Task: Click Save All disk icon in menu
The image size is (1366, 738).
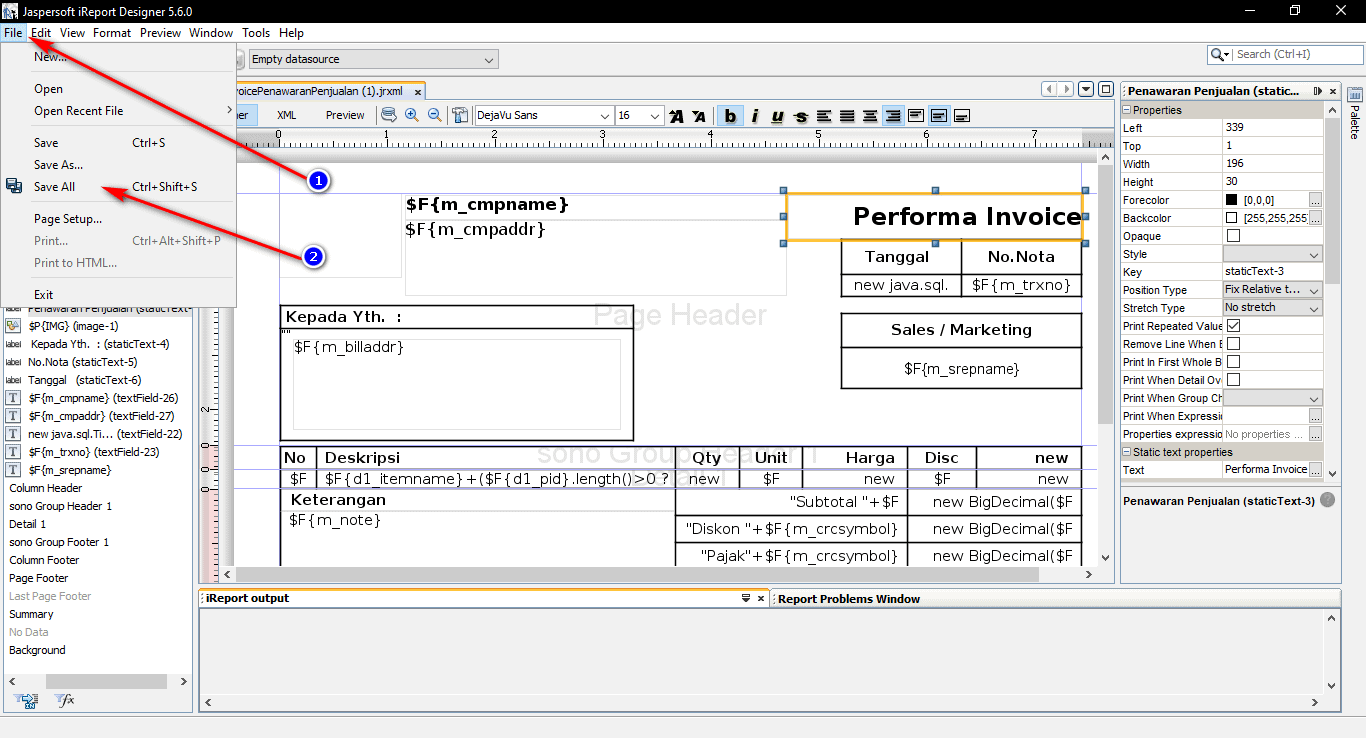Action: 14,186
